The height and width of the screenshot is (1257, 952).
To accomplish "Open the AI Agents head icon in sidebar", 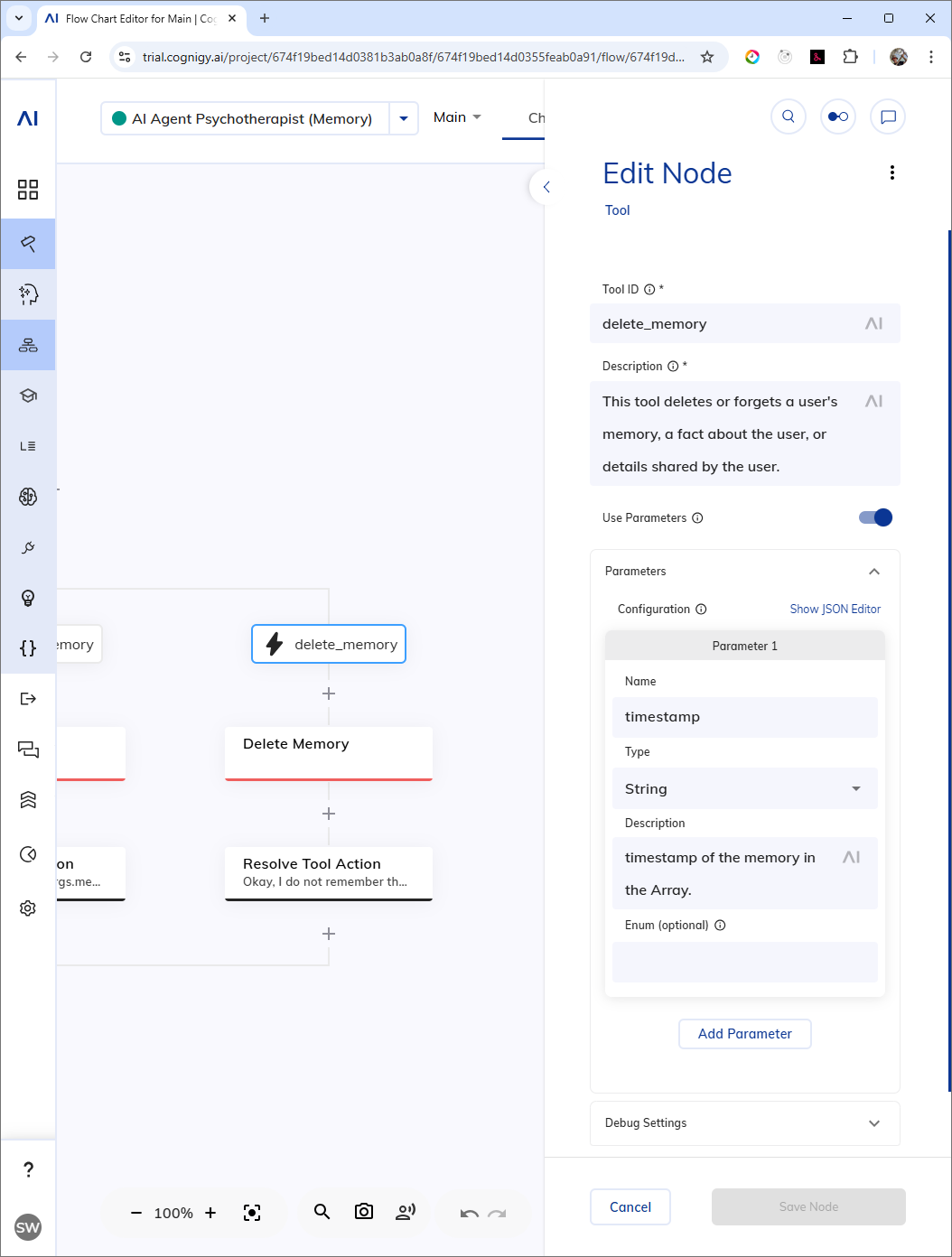I will (28, 294).
